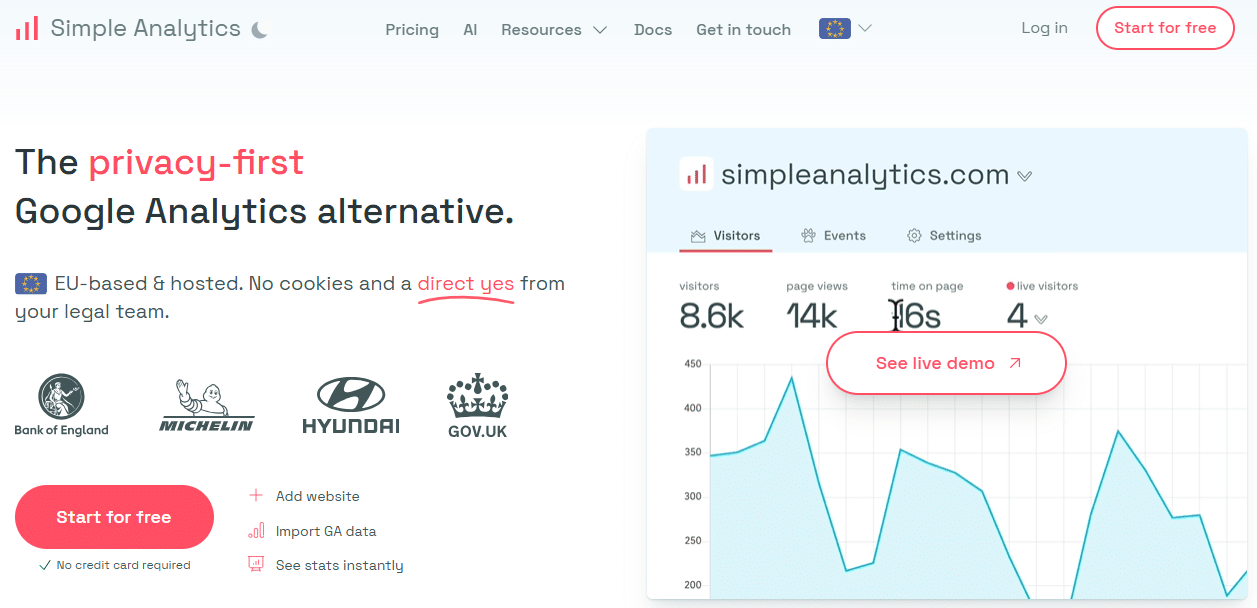Screen dimensions: 1257x608
Task: Click the 'No credit card required' note
Action: pos(114,565)
